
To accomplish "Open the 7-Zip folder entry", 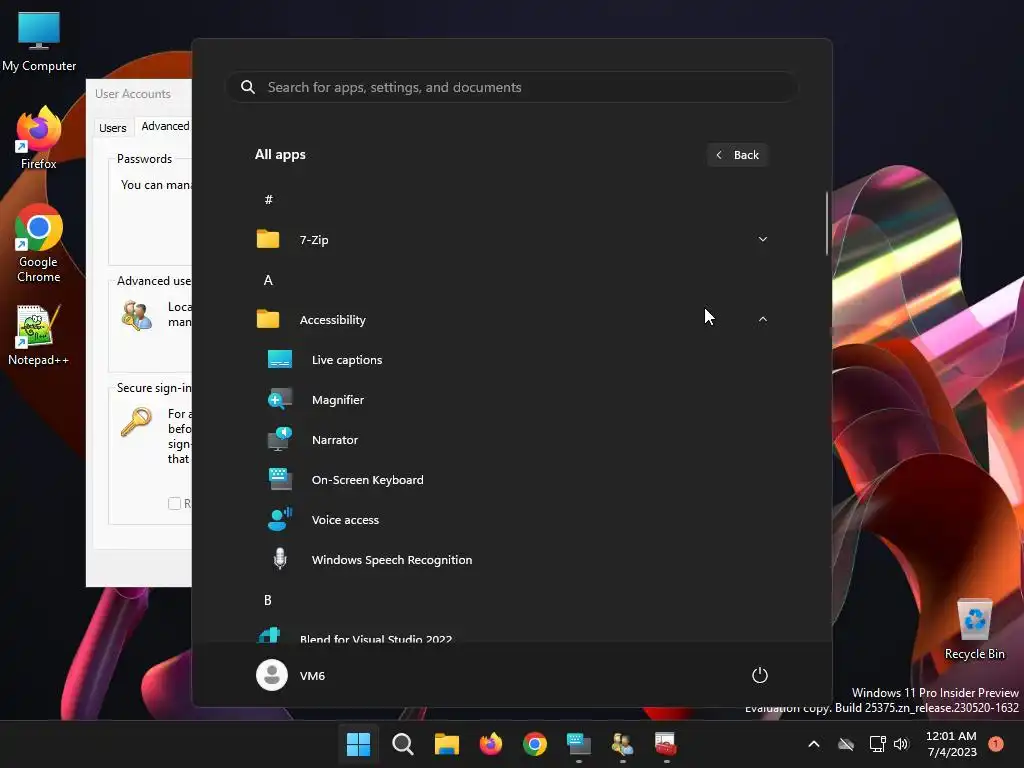I will pos(512,240).
